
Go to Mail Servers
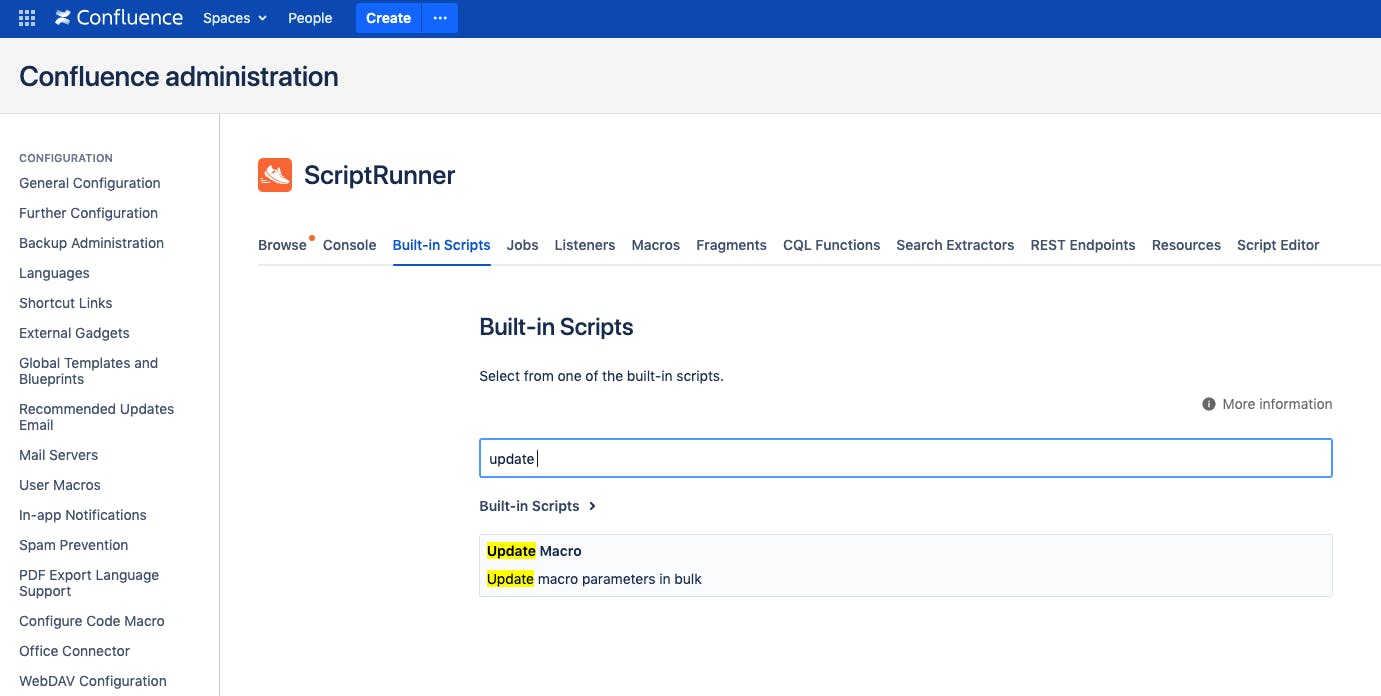click(x=59, y=455)
